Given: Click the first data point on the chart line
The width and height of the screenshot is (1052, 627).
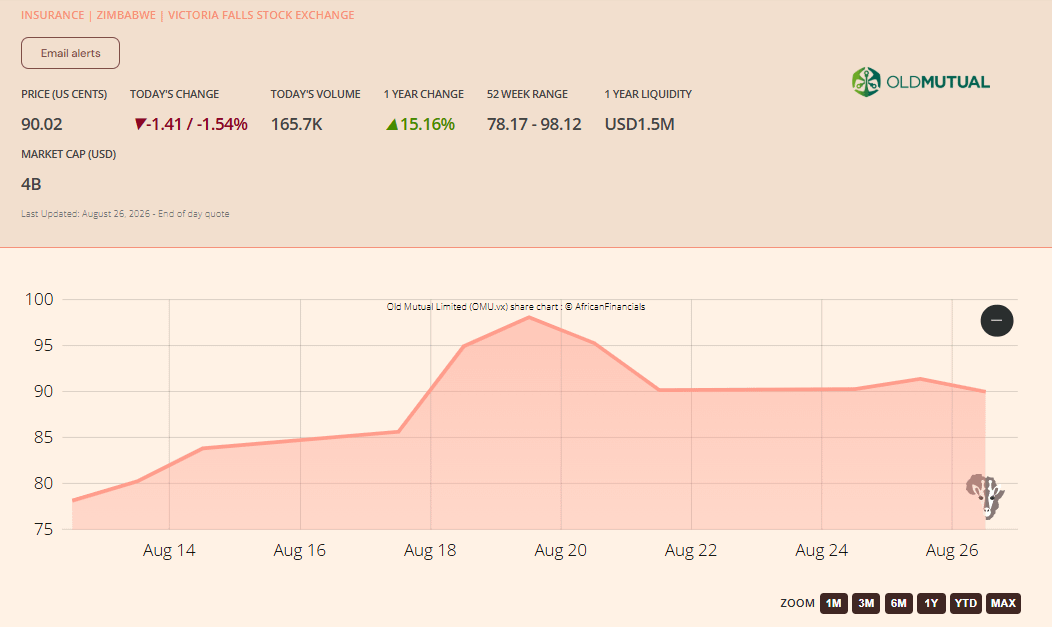Looking at the screenshot, I should (72, 500).
